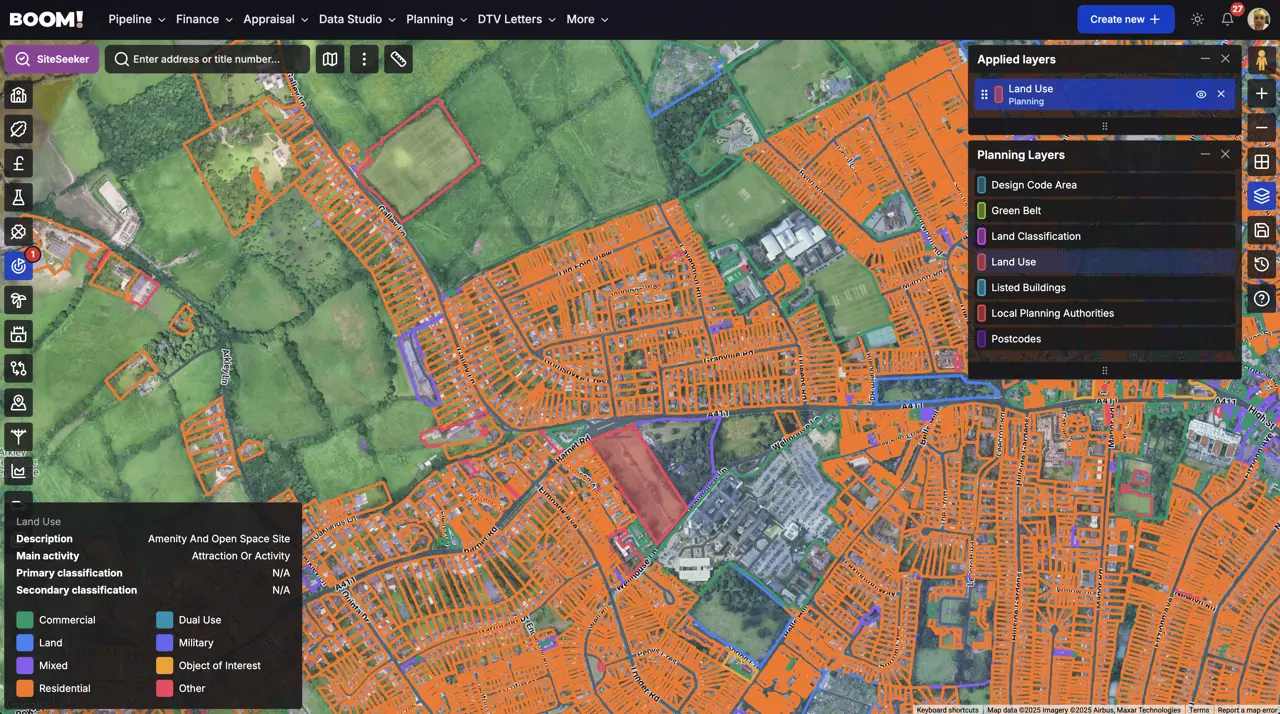The image size is (1280, 714).
Task: Open the Appraisal menu
Action: pyautogui.click(x=276, y=19)
